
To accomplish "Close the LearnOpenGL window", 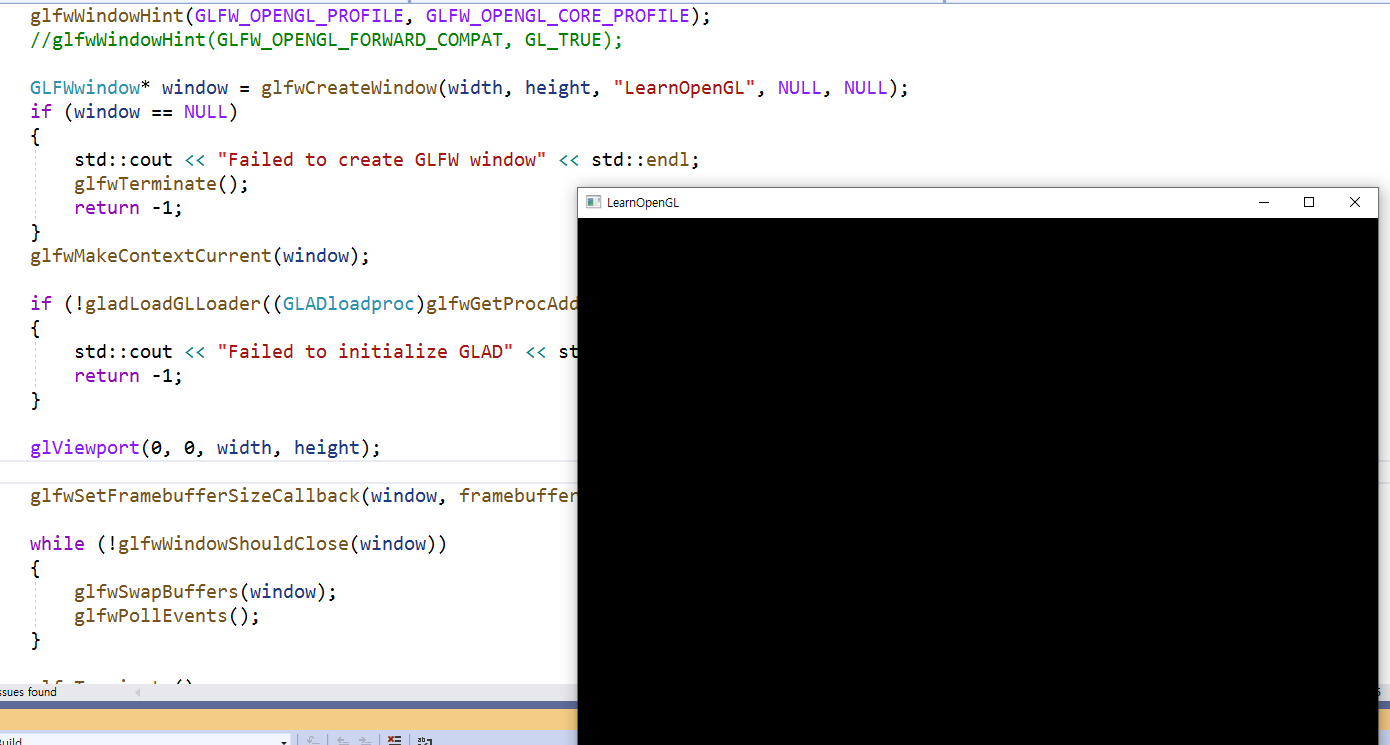I will (x=1355, y=202).
